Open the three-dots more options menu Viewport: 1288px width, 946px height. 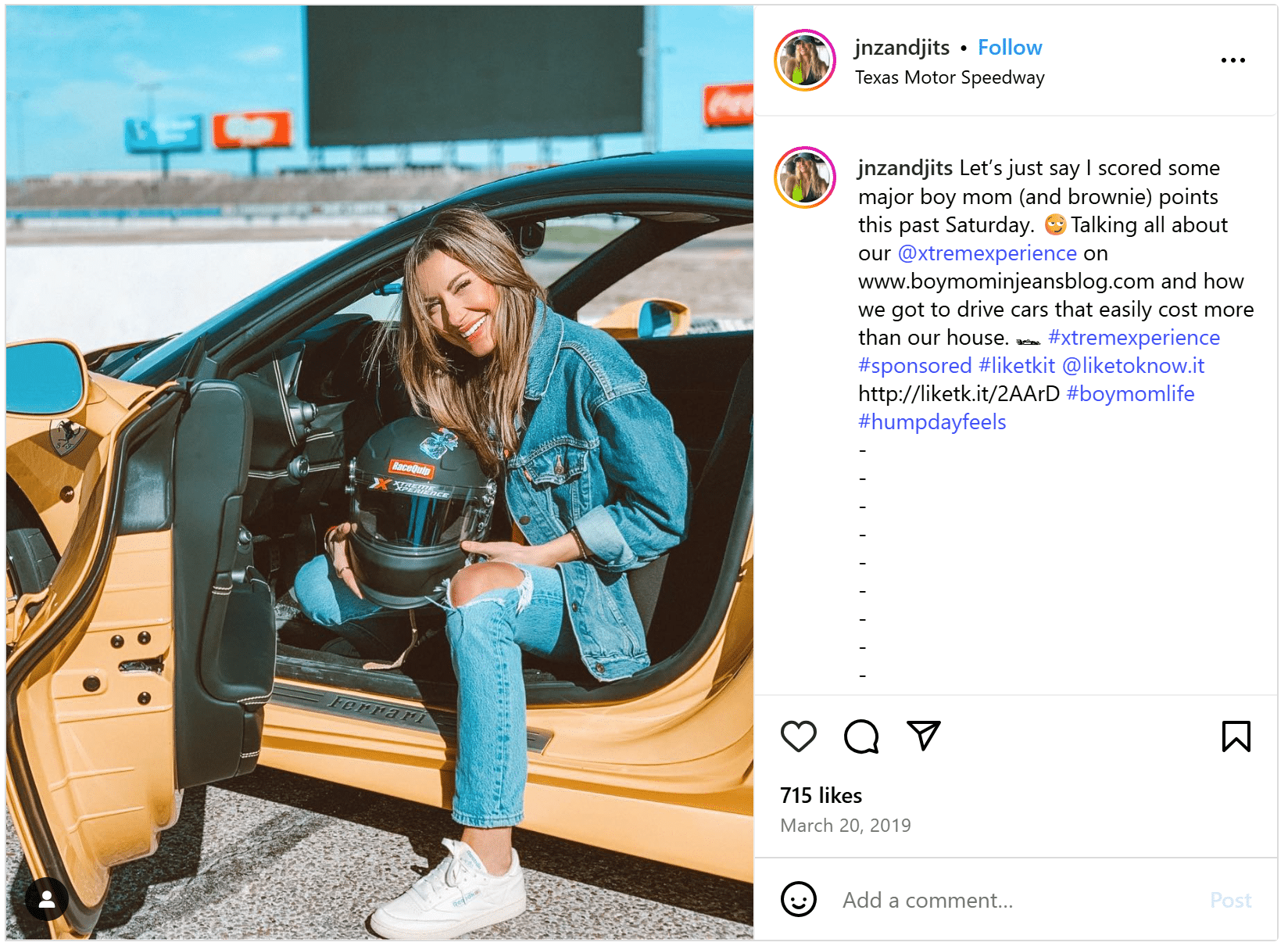coord(1233,60)
